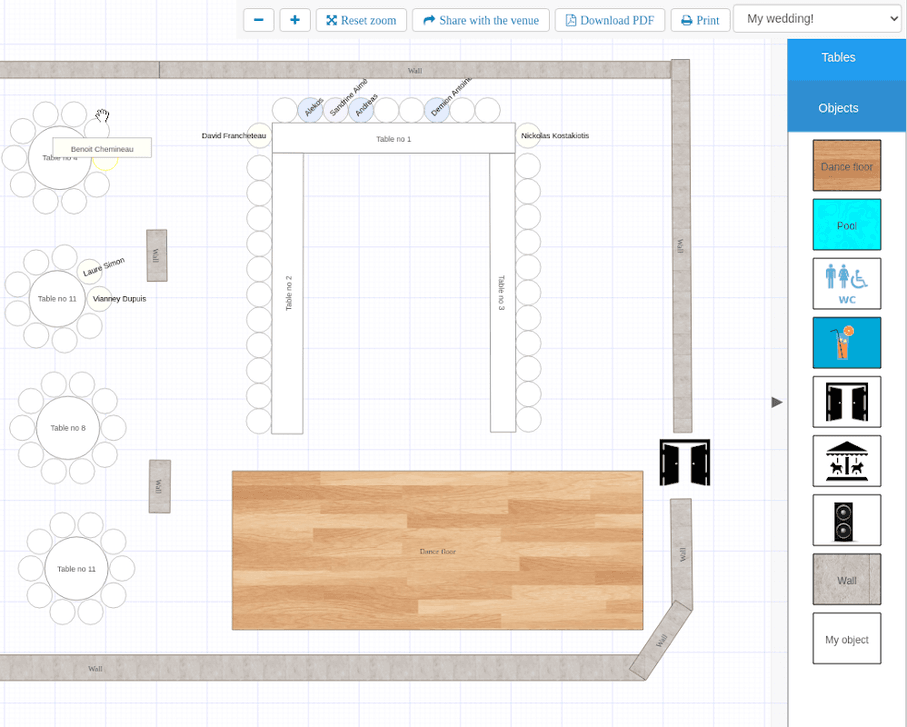Choose the Wall object thumbnail
The width and height of the screenshot is (907, 727).
[x=846, y=579]
